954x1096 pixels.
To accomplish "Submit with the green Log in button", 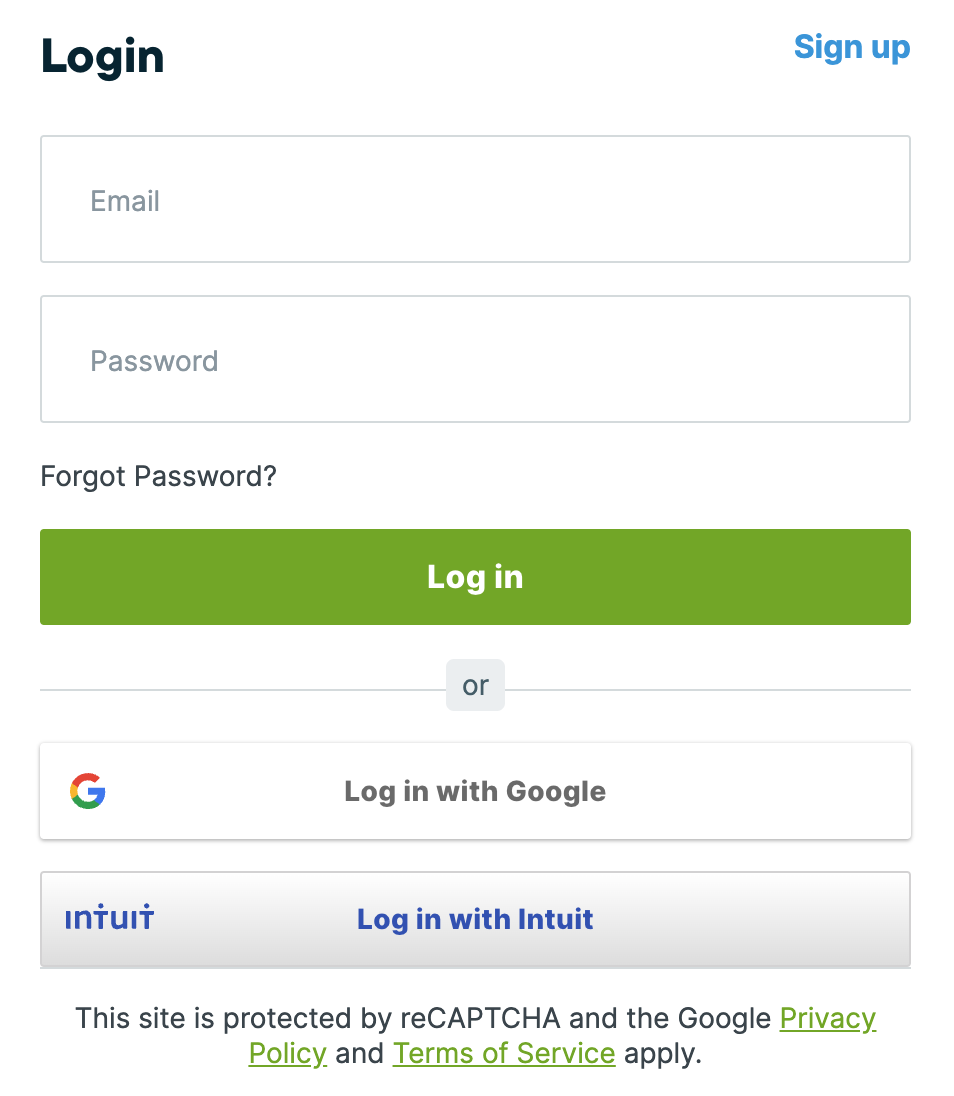I will click(x=475, y=577).
